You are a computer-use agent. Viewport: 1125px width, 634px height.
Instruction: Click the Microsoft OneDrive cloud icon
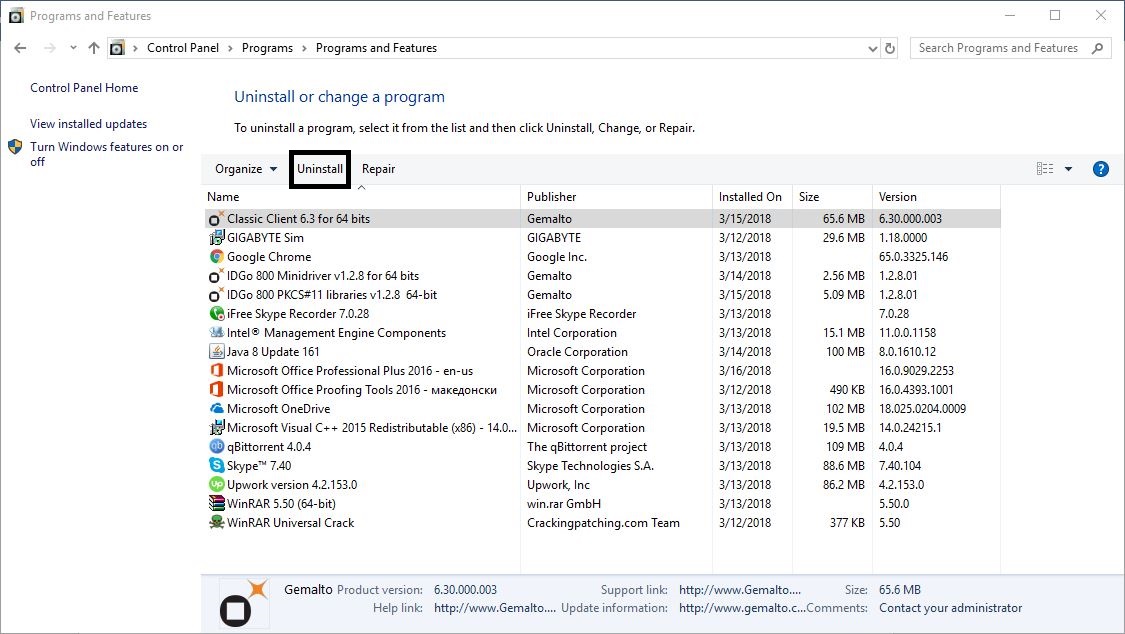pyautogui.click(x=216, y=408)
